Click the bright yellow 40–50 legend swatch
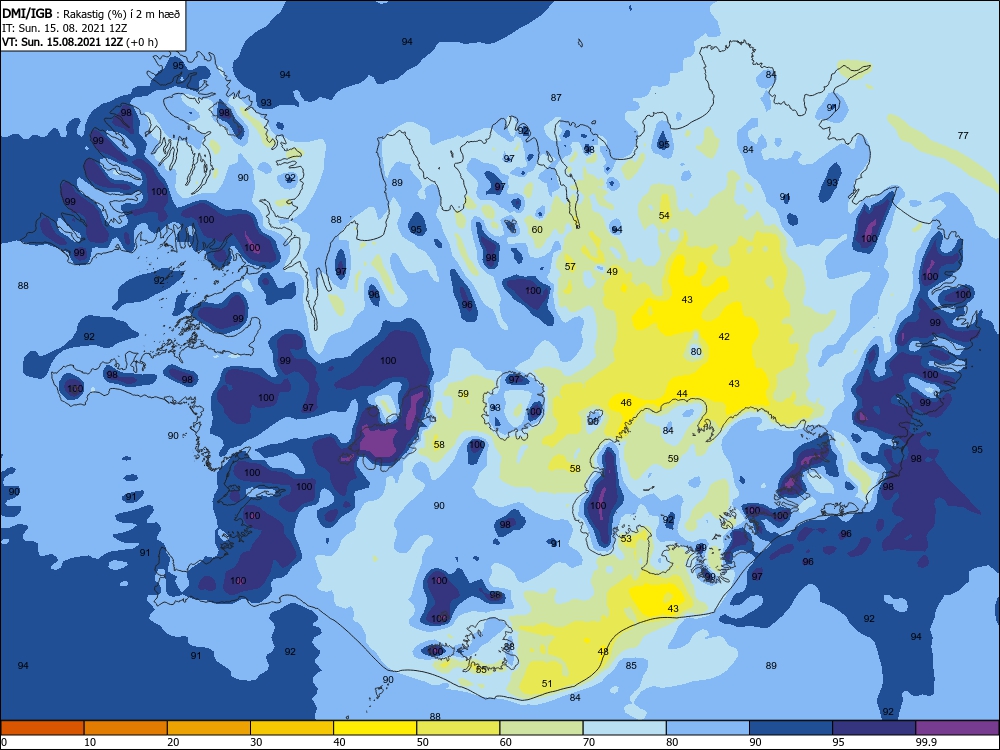The height and width of the screenshot is (750, 1000). coord(375,728)
